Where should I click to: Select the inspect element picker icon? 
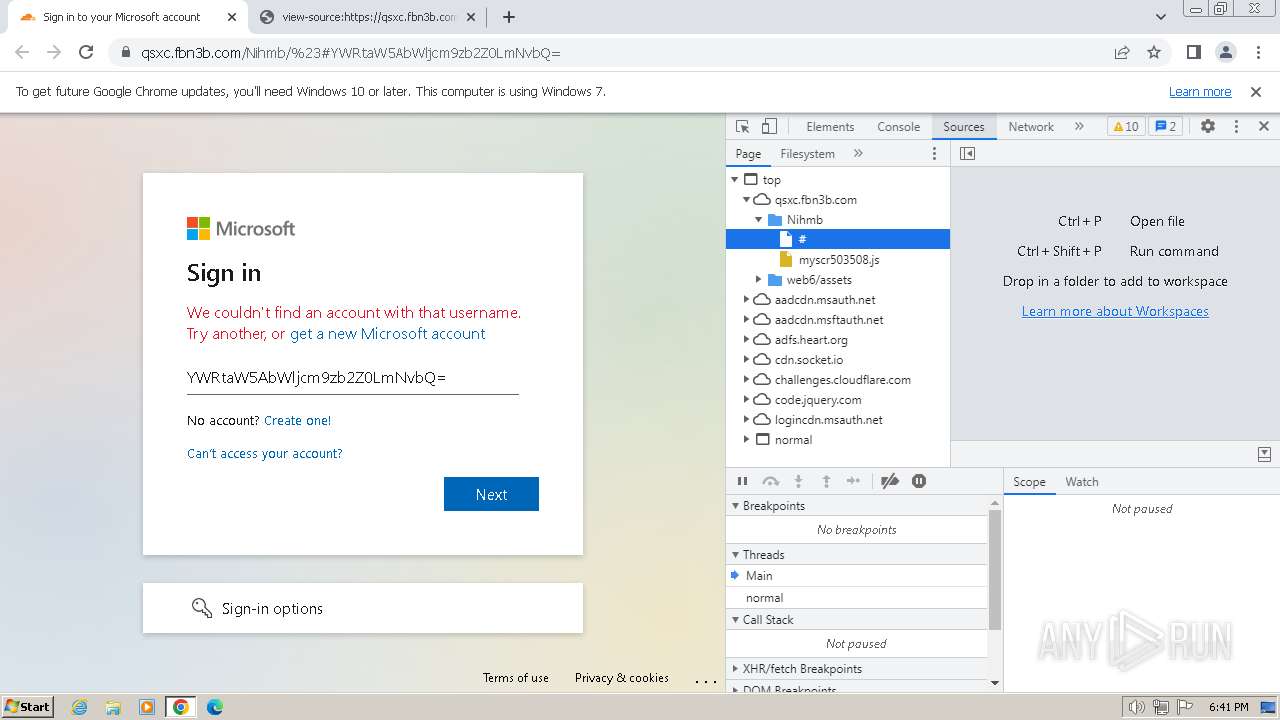742,127
